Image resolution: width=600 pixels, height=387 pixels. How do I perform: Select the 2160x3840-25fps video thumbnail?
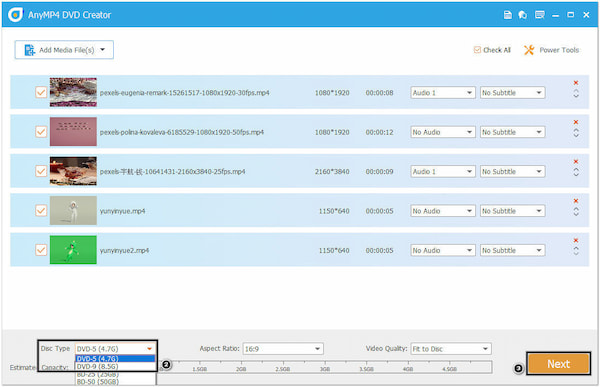point(73,171)
